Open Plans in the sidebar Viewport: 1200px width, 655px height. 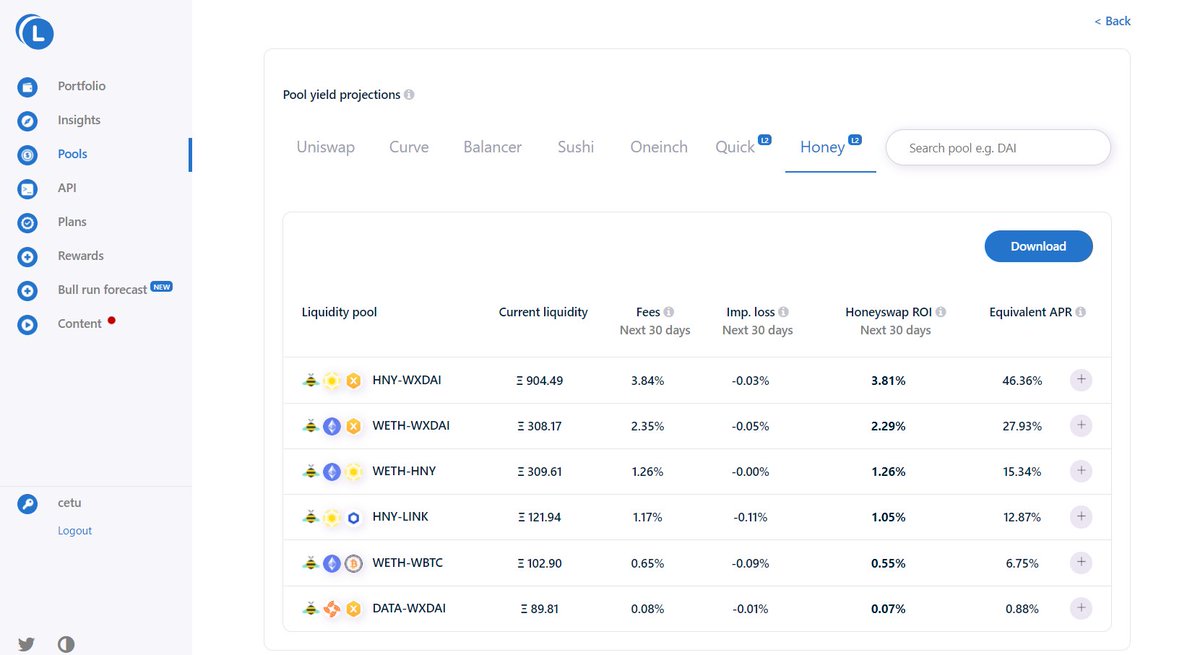pos(72,222)
